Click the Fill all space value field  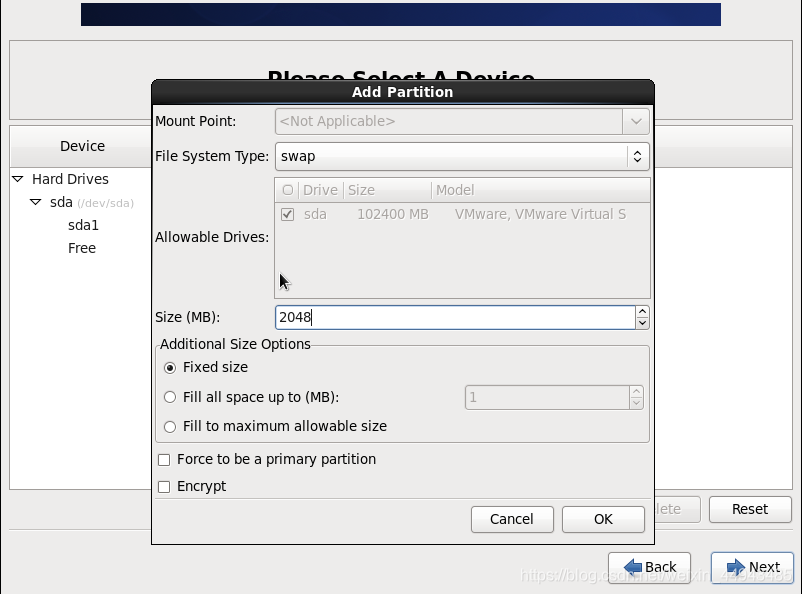click(547, 398)
